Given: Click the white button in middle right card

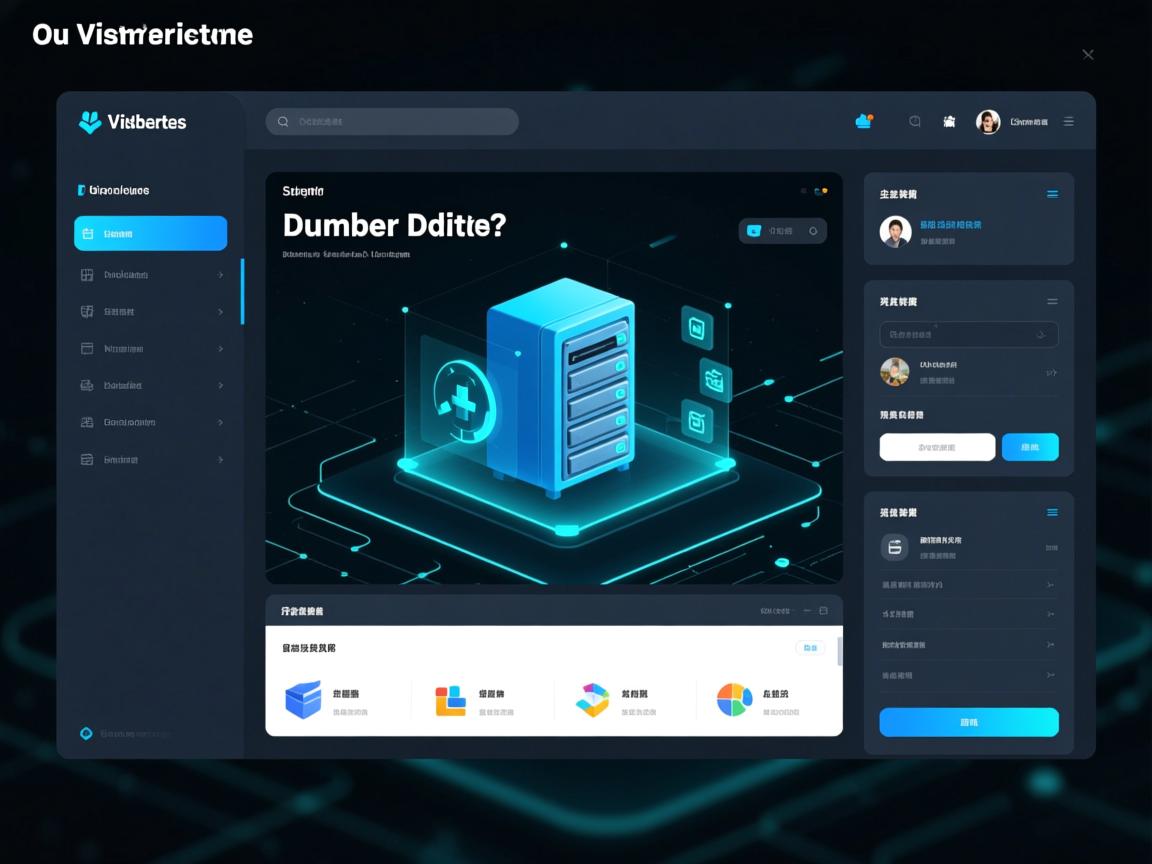Looking at the screenshot, I should click(937, 447).
